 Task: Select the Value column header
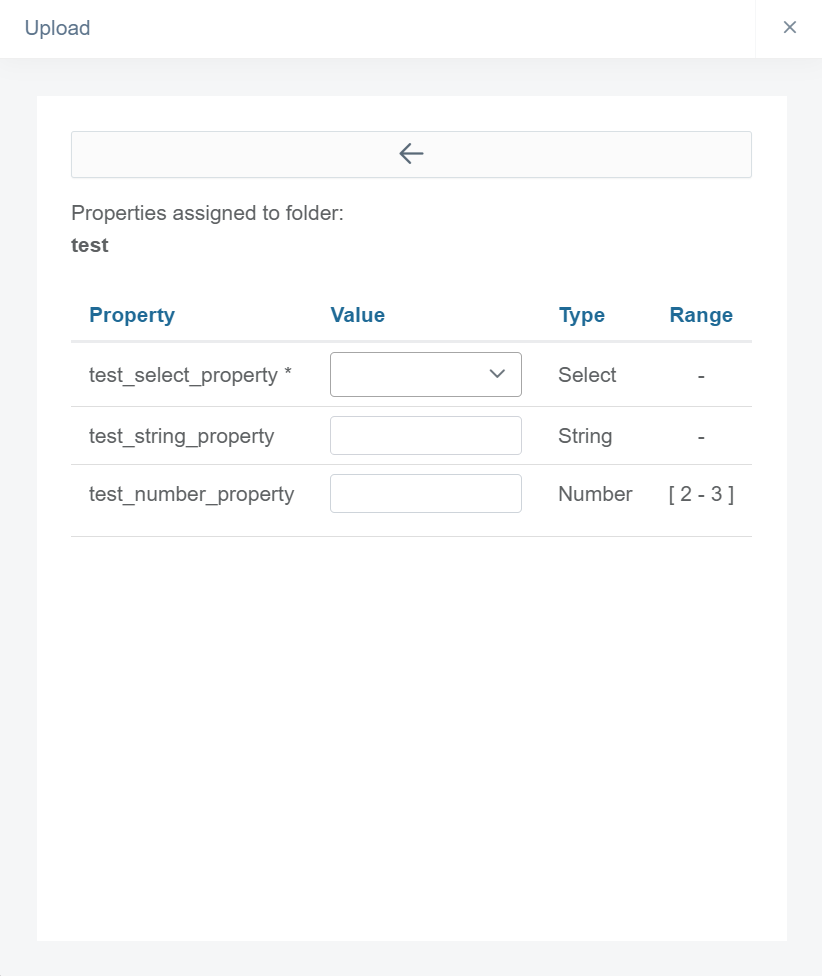pyautogui.click(x=357, y=315)
